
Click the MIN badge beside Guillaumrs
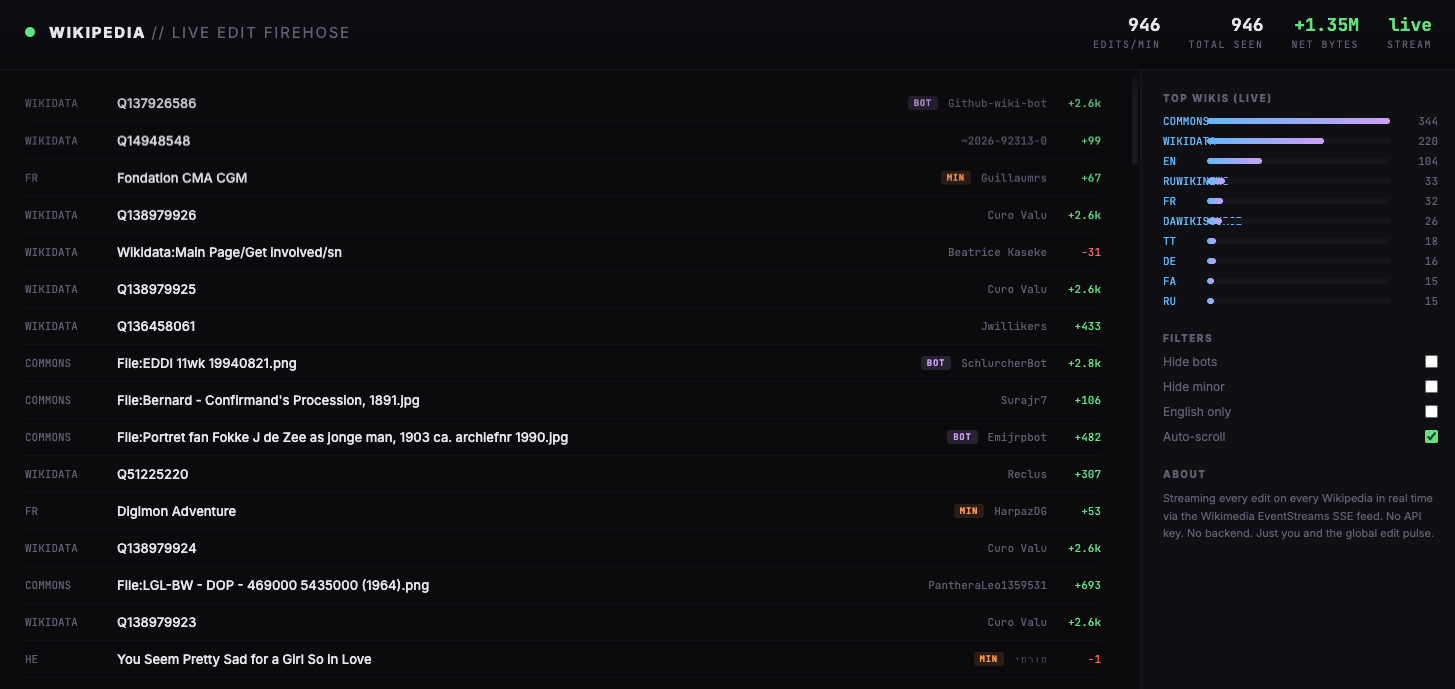[x=955, y=178]
